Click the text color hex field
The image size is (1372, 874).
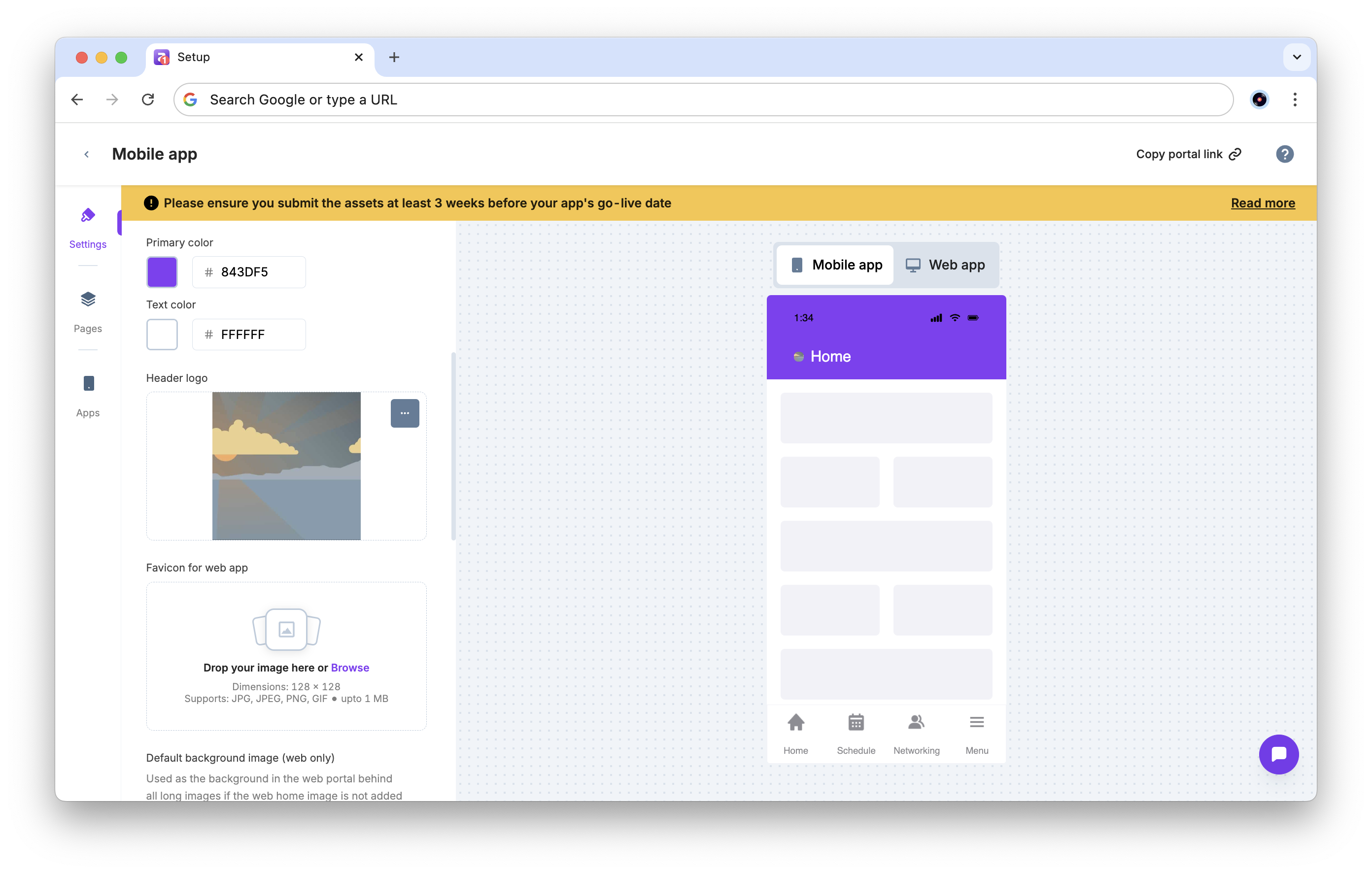coord(256,335)
